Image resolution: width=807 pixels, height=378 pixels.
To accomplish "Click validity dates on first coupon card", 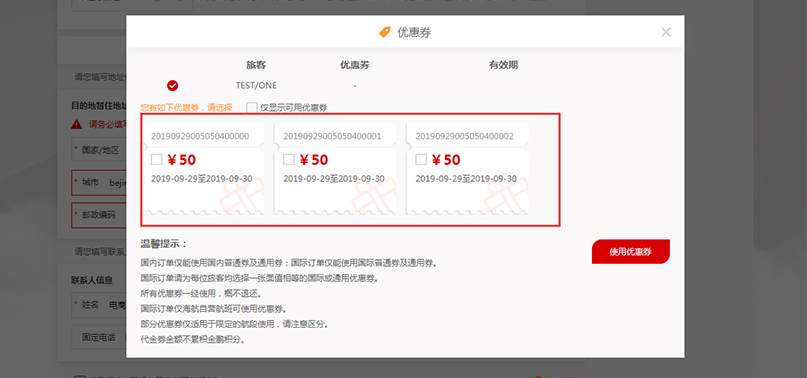I will point(202,179).
